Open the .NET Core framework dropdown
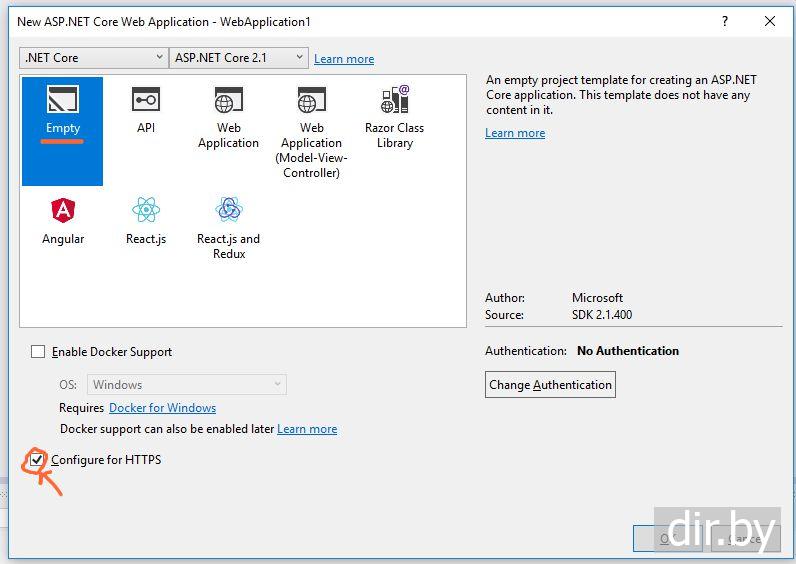This screenshot has width=796, height=564. pos(94,58)
